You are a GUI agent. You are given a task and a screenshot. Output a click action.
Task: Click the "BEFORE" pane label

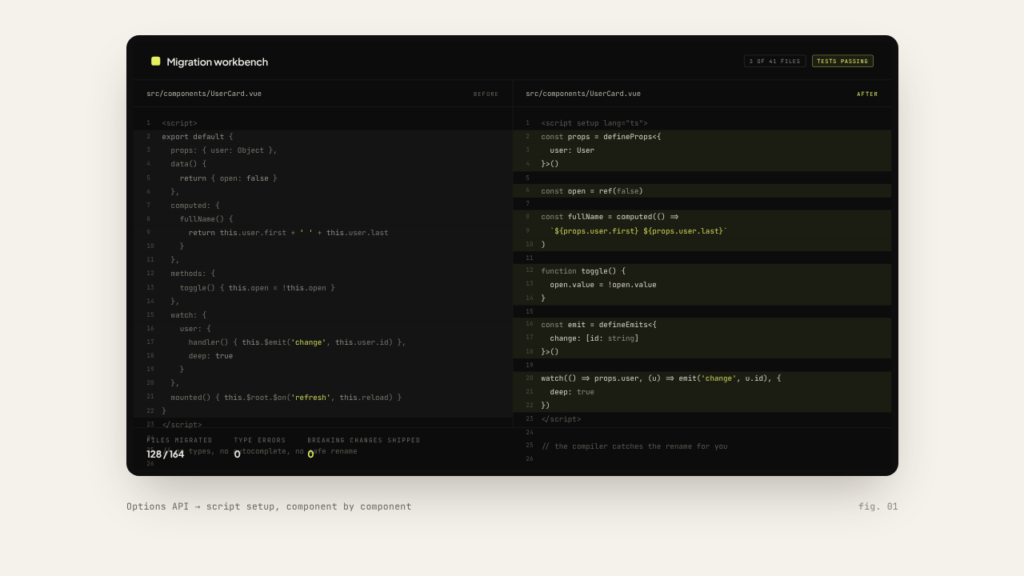point(486,94)
